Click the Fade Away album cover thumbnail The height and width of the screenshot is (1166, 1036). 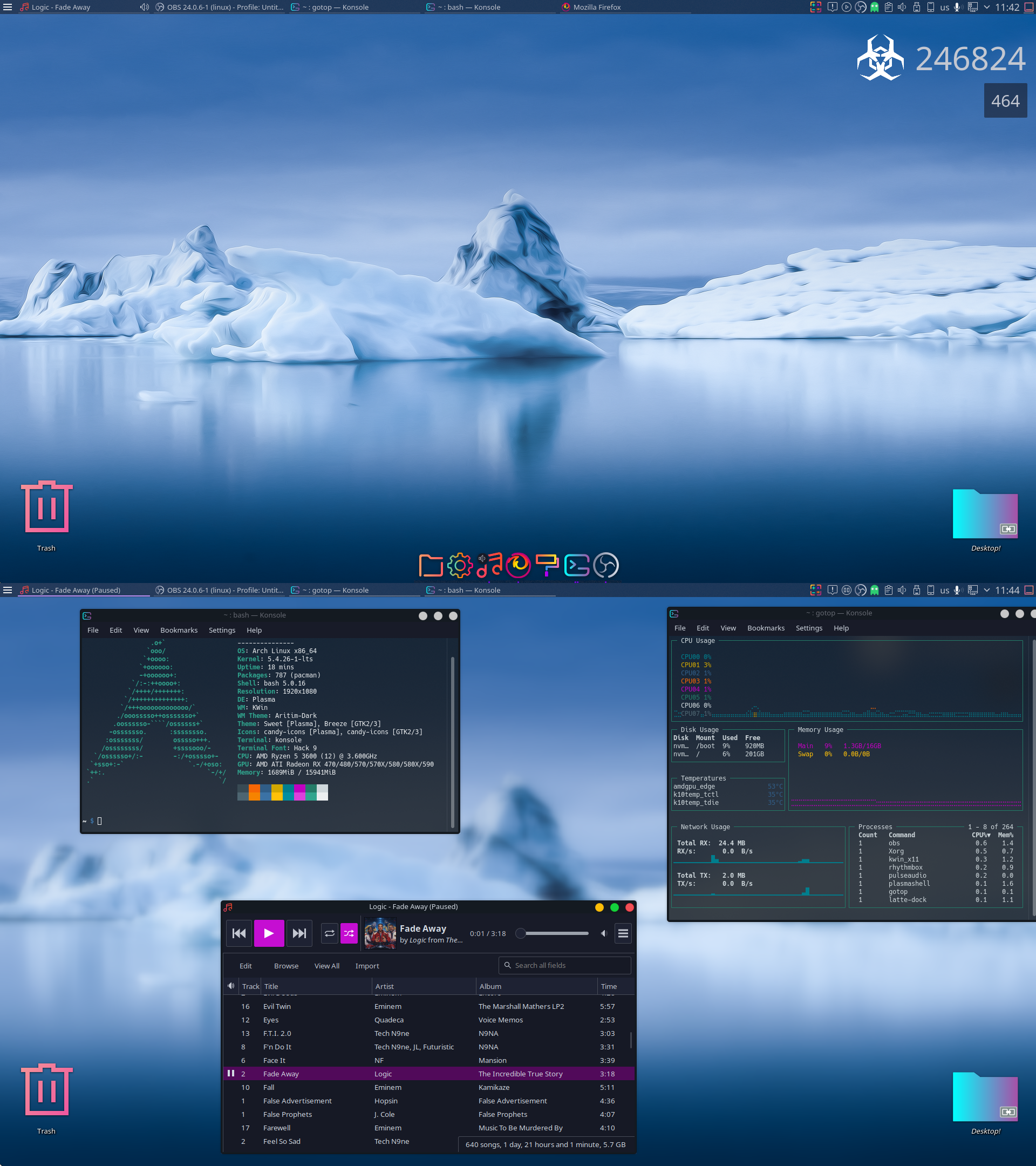point(380,933)
